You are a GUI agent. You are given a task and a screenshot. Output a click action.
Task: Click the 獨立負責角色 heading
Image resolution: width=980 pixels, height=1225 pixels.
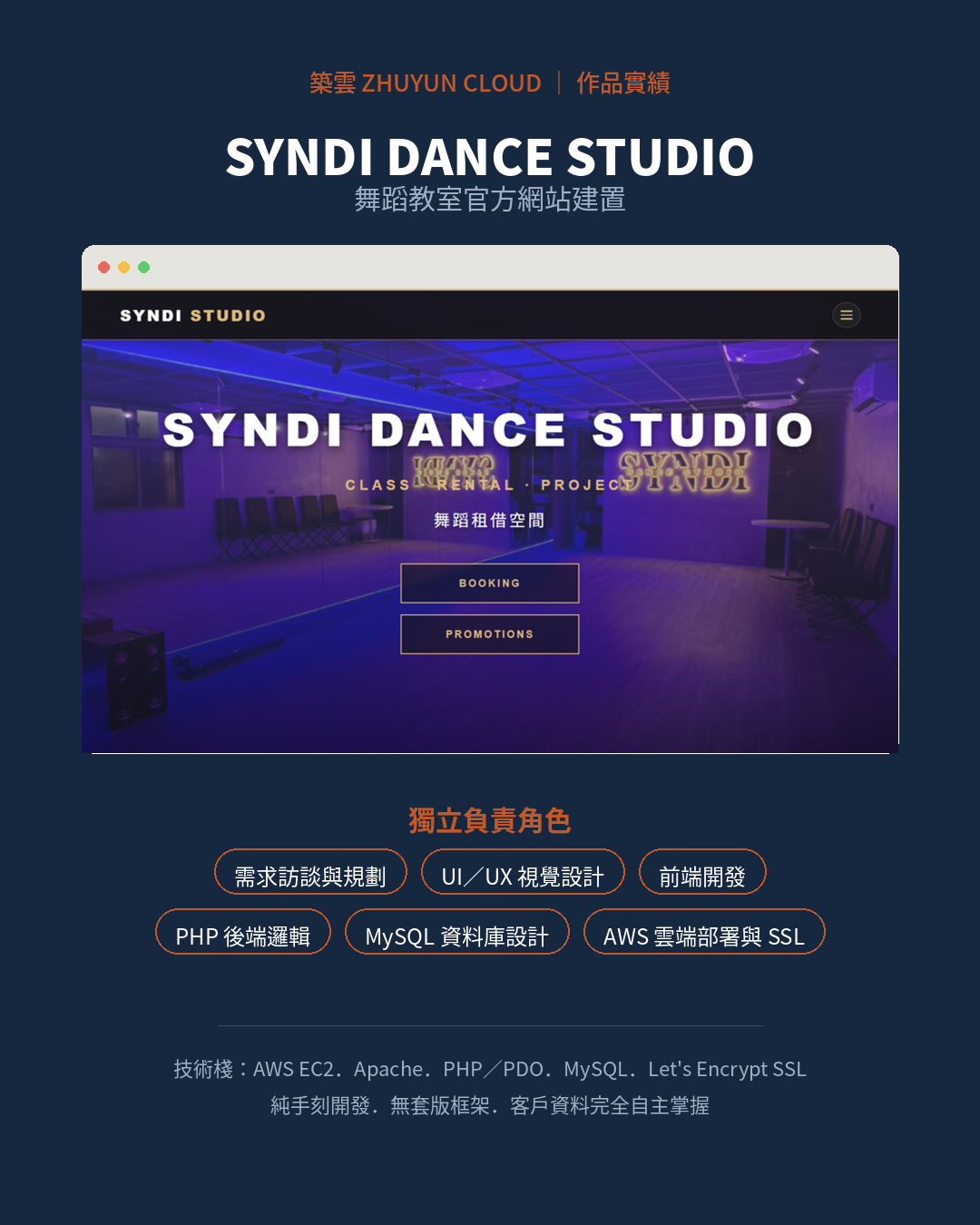click(490, 821)
